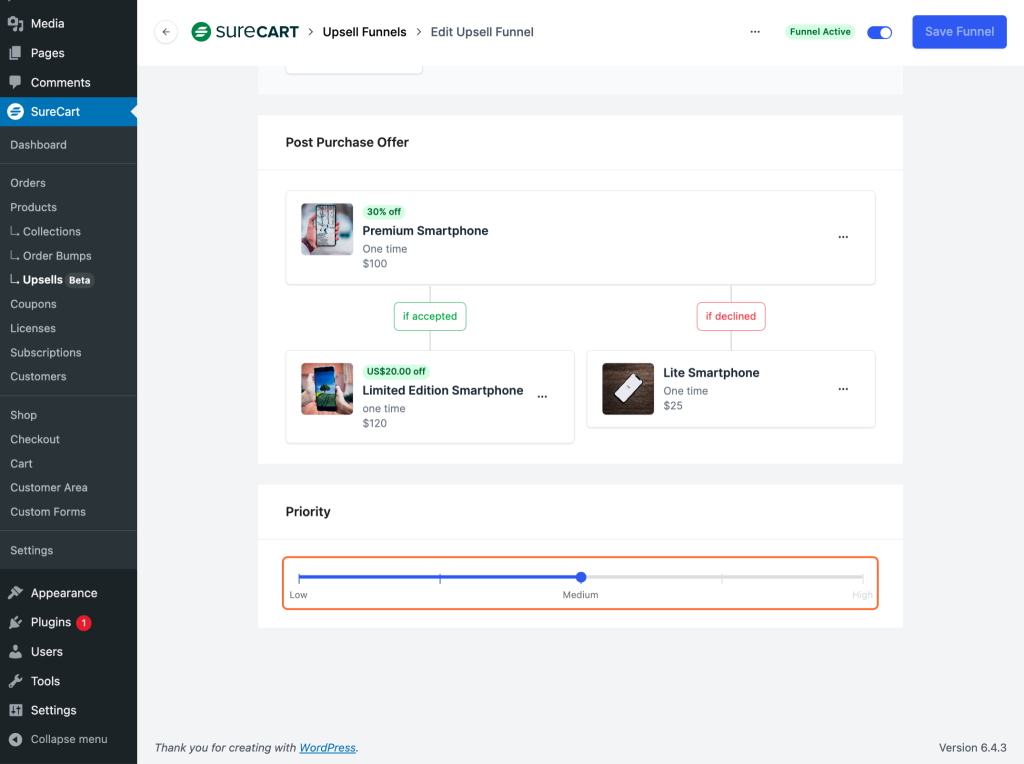This screenshot has height=764, width=1024.
Task: Open the Appearance brush icon in sidebar
Action: pos(15,593)
